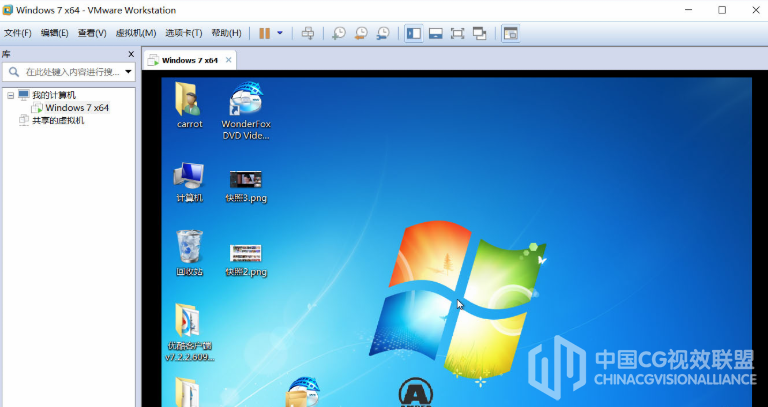The width and height of the screenshot is (768, 407).
Task: Open the 文件(F) menu
Action: pos(18,33)
